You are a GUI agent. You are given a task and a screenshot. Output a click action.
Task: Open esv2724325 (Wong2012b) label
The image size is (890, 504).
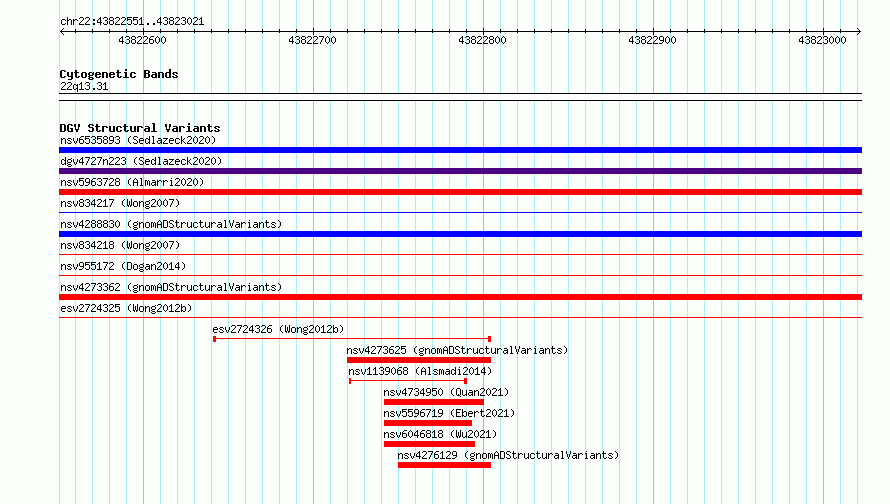pos(126,308)
